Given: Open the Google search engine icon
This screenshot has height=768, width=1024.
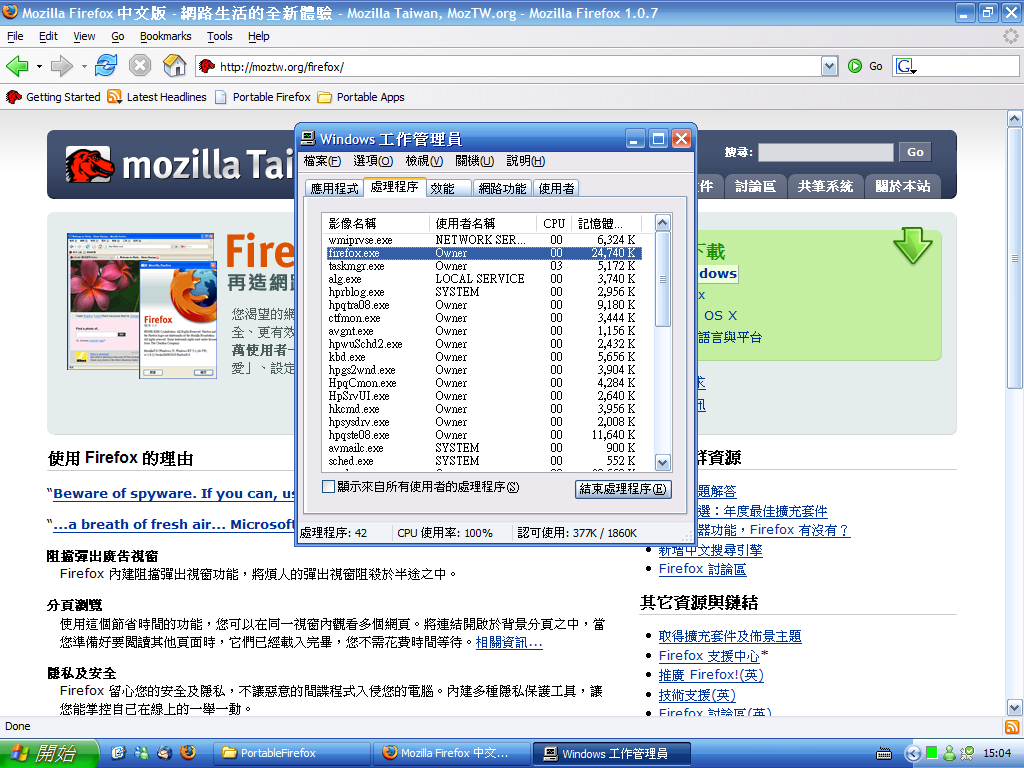Looking at the screenshot, I should point(904,66).
